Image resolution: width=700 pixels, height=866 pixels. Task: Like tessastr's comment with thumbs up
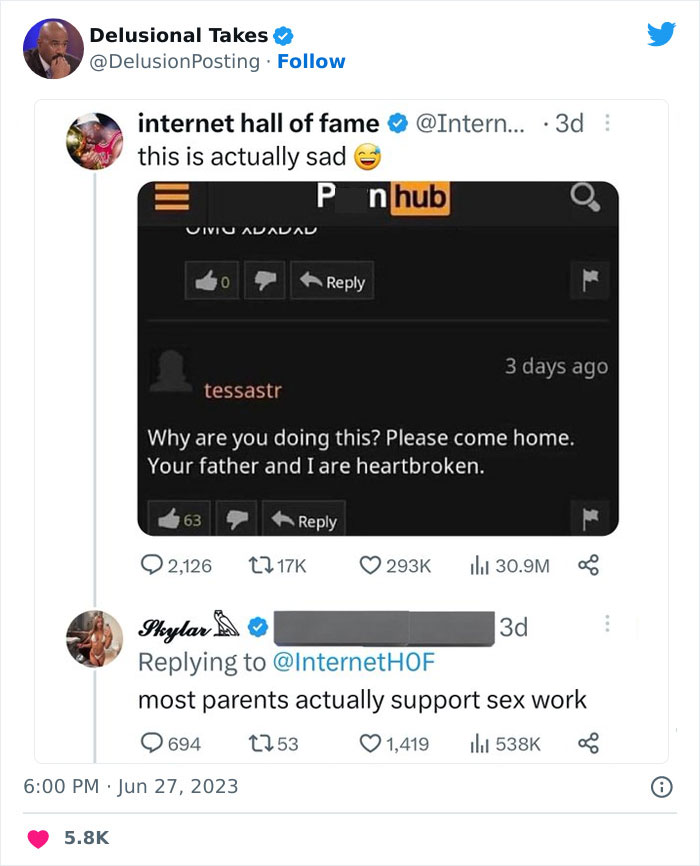click(171, 516)
